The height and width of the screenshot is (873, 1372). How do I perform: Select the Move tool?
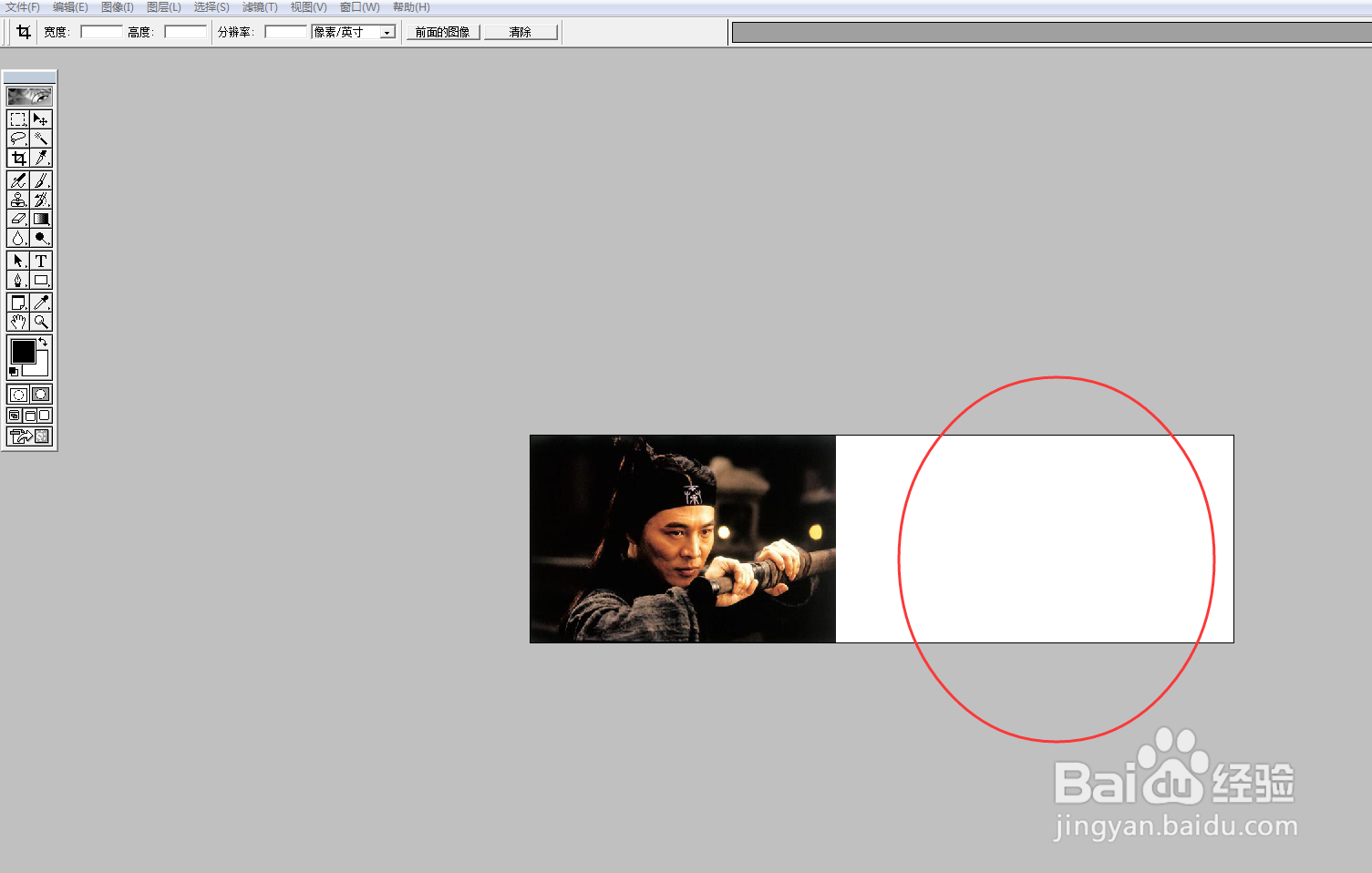pos(41,119)
